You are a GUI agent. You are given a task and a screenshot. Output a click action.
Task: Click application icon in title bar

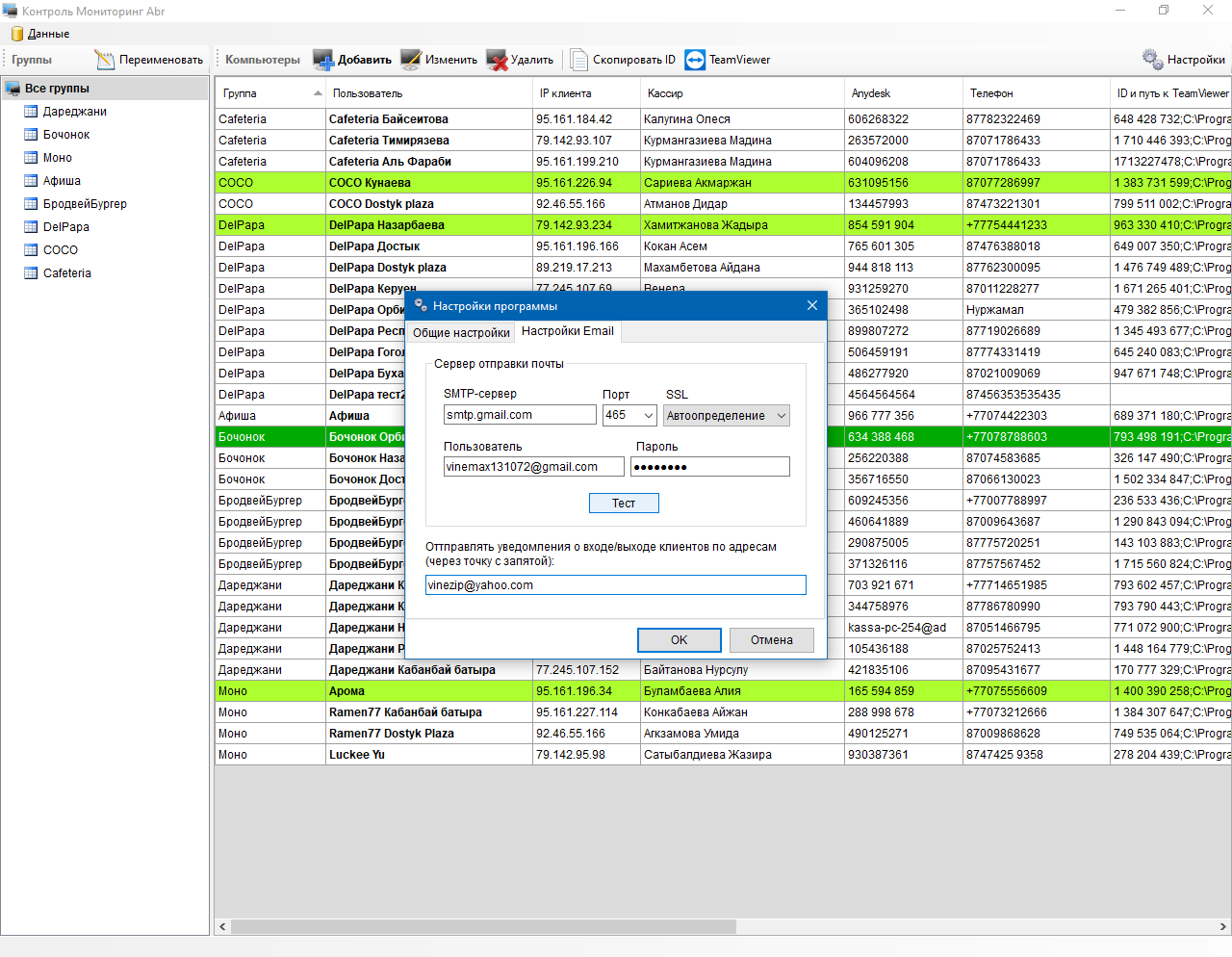pos(11,11)
